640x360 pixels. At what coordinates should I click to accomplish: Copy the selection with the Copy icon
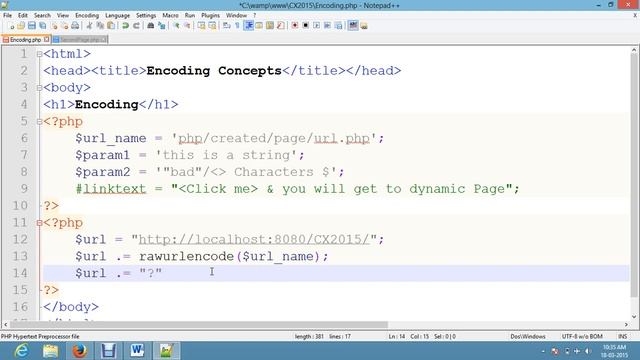coord(100,26)
